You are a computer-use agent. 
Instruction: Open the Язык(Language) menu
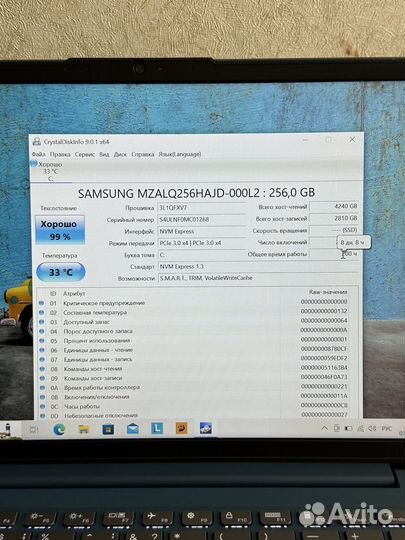click(179, 154)
